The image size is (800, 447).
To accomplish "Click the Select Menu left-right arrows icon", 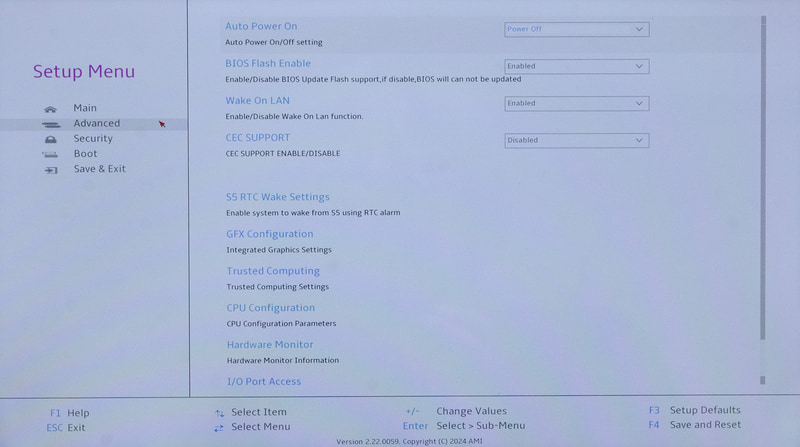I will click(x=219, y=428).
